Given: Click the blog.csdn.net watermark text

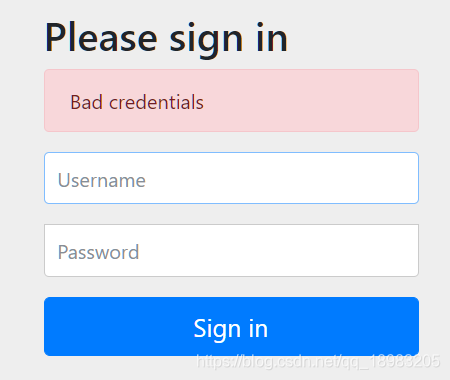Looking at the screenshot, I should click(x=318, y=361).
